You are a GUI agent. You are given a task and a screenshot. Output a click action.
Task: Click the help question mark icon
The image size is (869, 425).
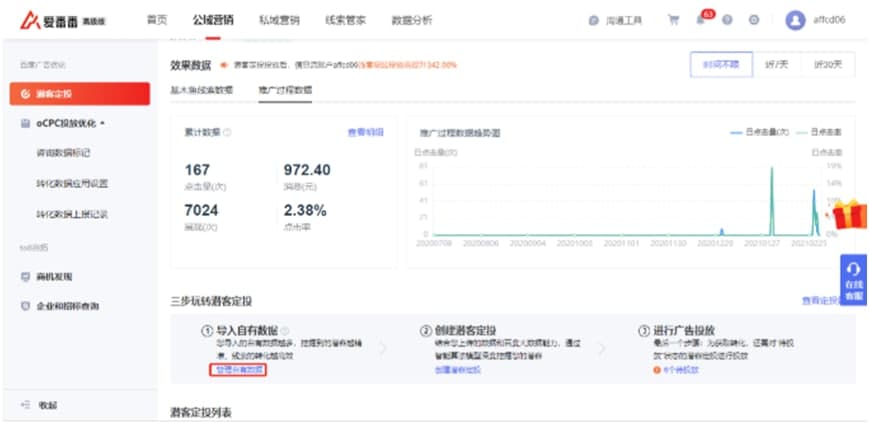[x=727, y=20]
